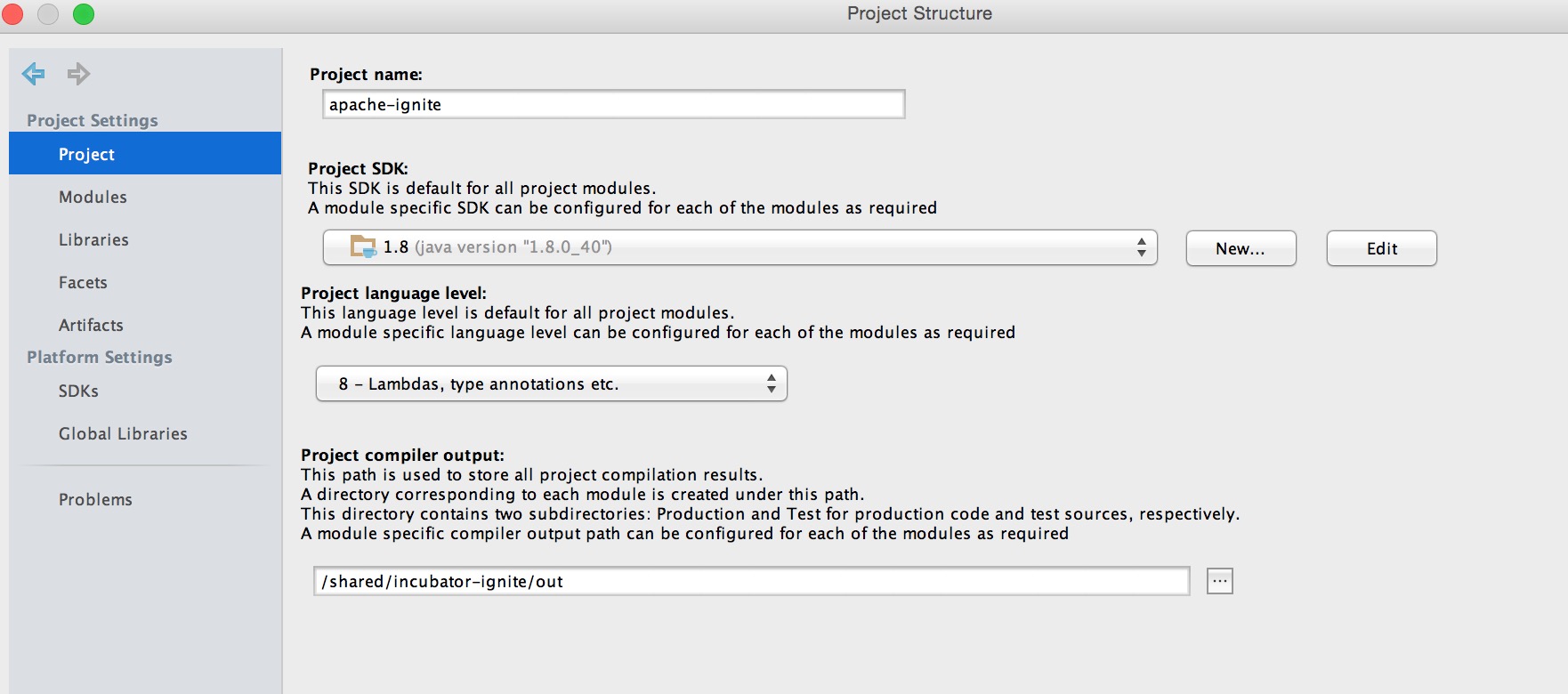This screenshot has width=1568, height=694.
Task: View the Problems list
Action: coord(95,499)
